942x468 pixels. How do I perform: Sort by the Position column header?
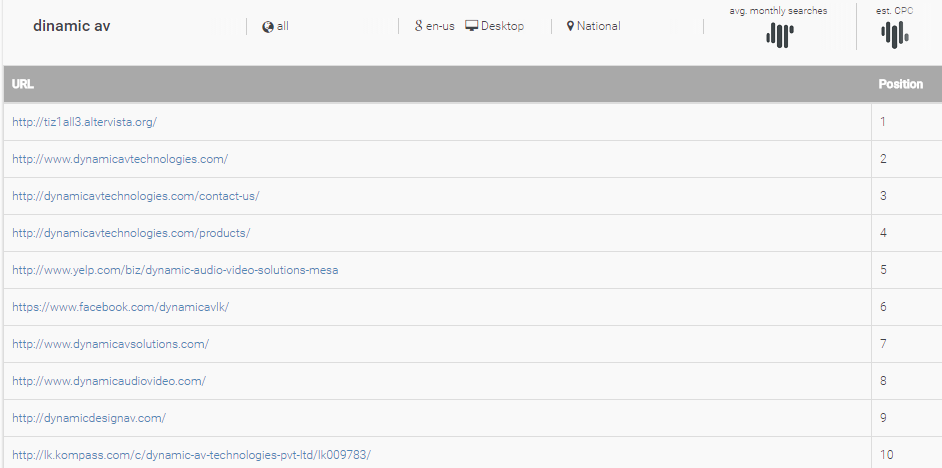click(x=901, y=84)
